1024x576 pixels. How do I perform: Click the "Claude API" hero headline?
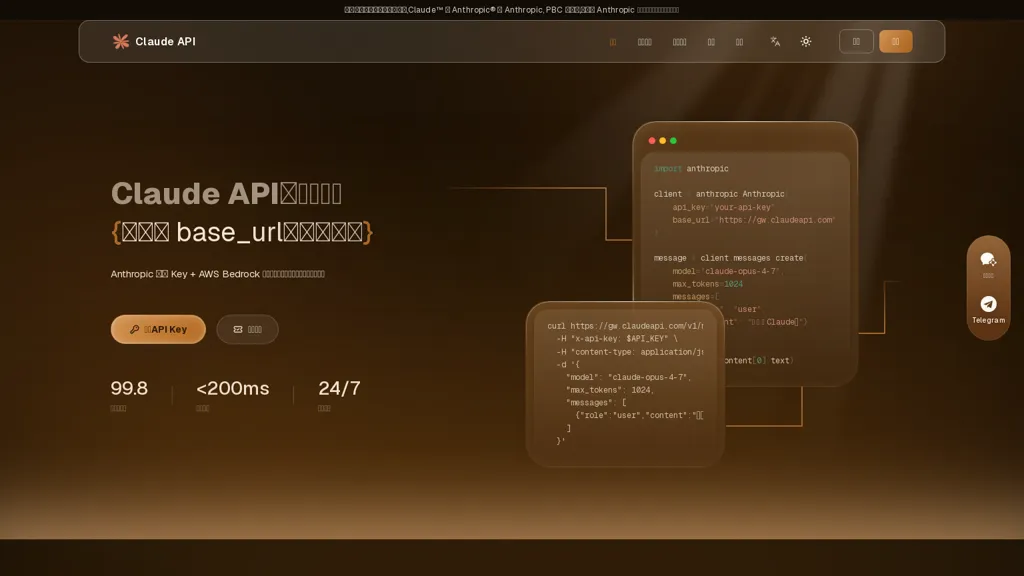pyautogui.click(x=226, y=193)
